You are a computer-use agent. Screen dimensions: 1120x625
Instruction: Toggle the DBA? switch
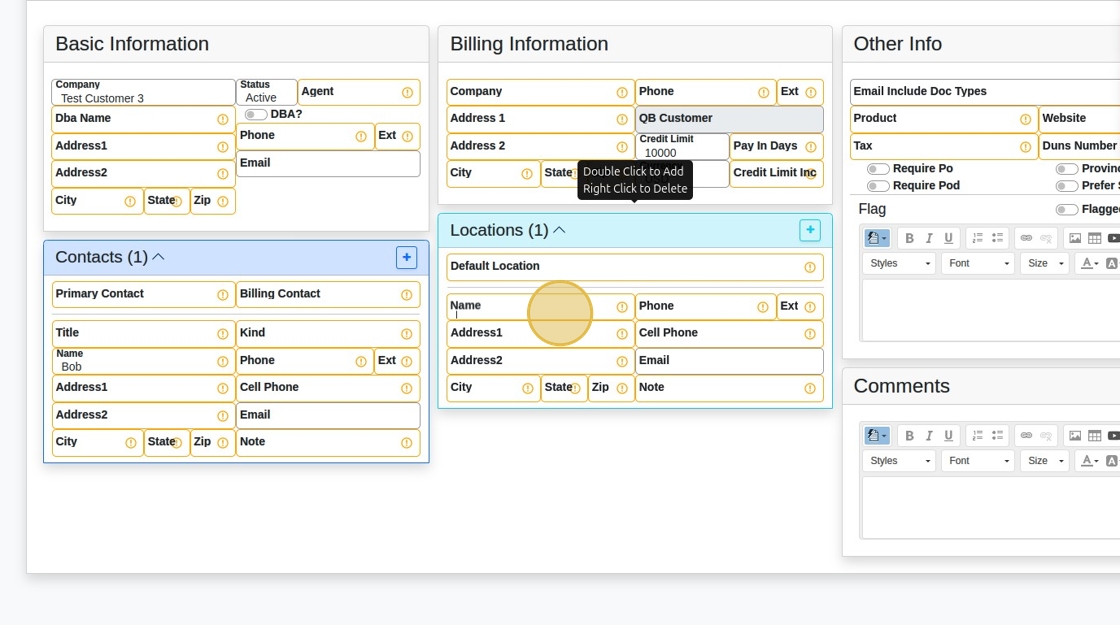point(256,114)
